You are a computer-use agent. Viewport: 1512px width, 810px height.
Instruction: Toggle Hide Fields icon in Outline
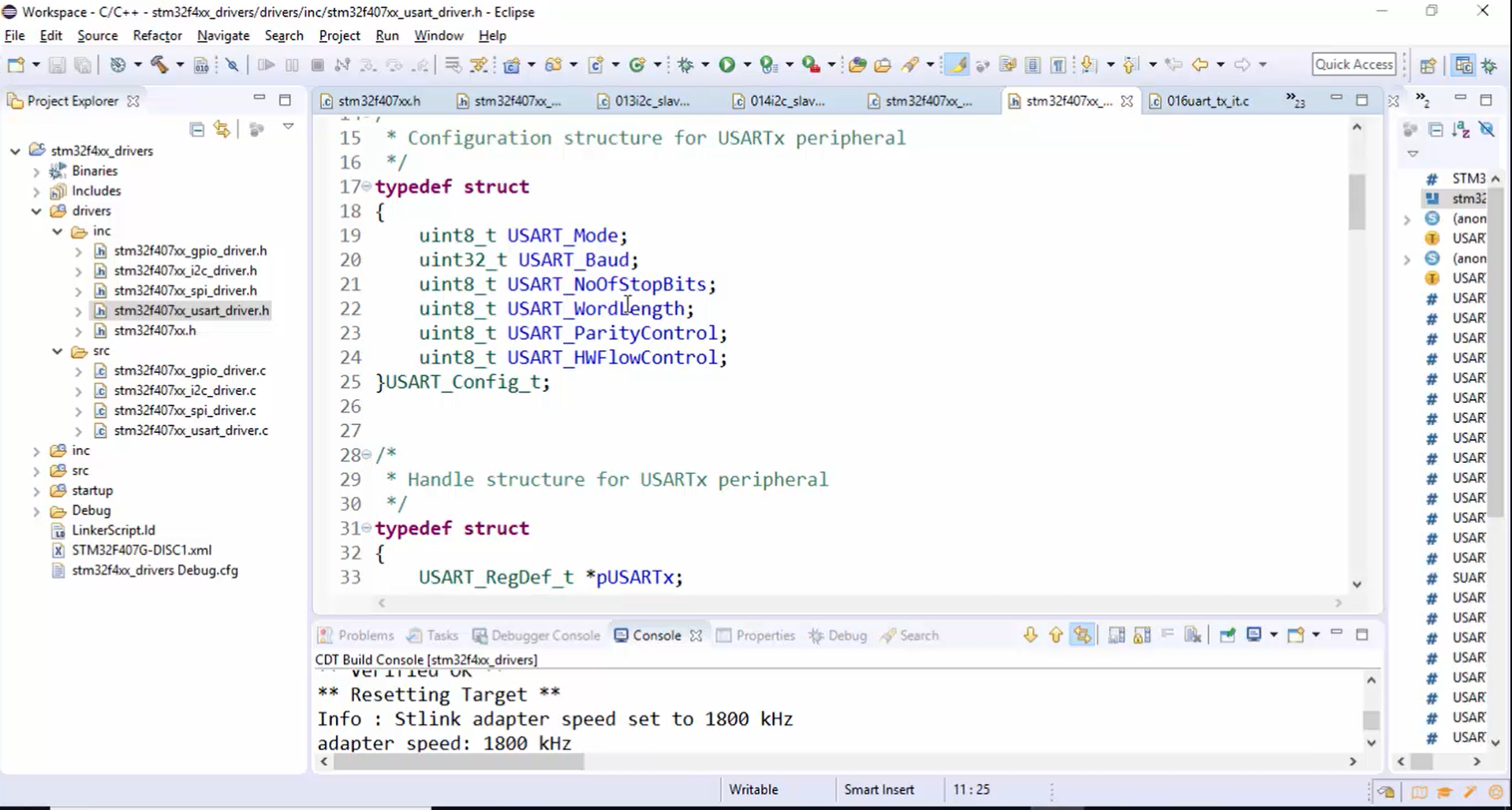pos(1487,129)
